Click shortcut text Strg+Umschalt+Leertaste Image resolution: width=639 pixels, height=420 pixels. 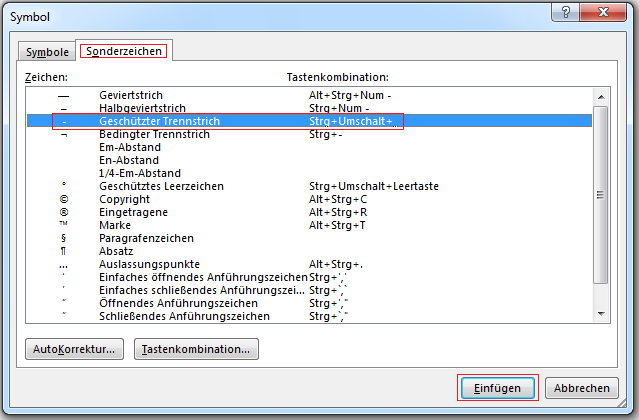click(374, 186)
